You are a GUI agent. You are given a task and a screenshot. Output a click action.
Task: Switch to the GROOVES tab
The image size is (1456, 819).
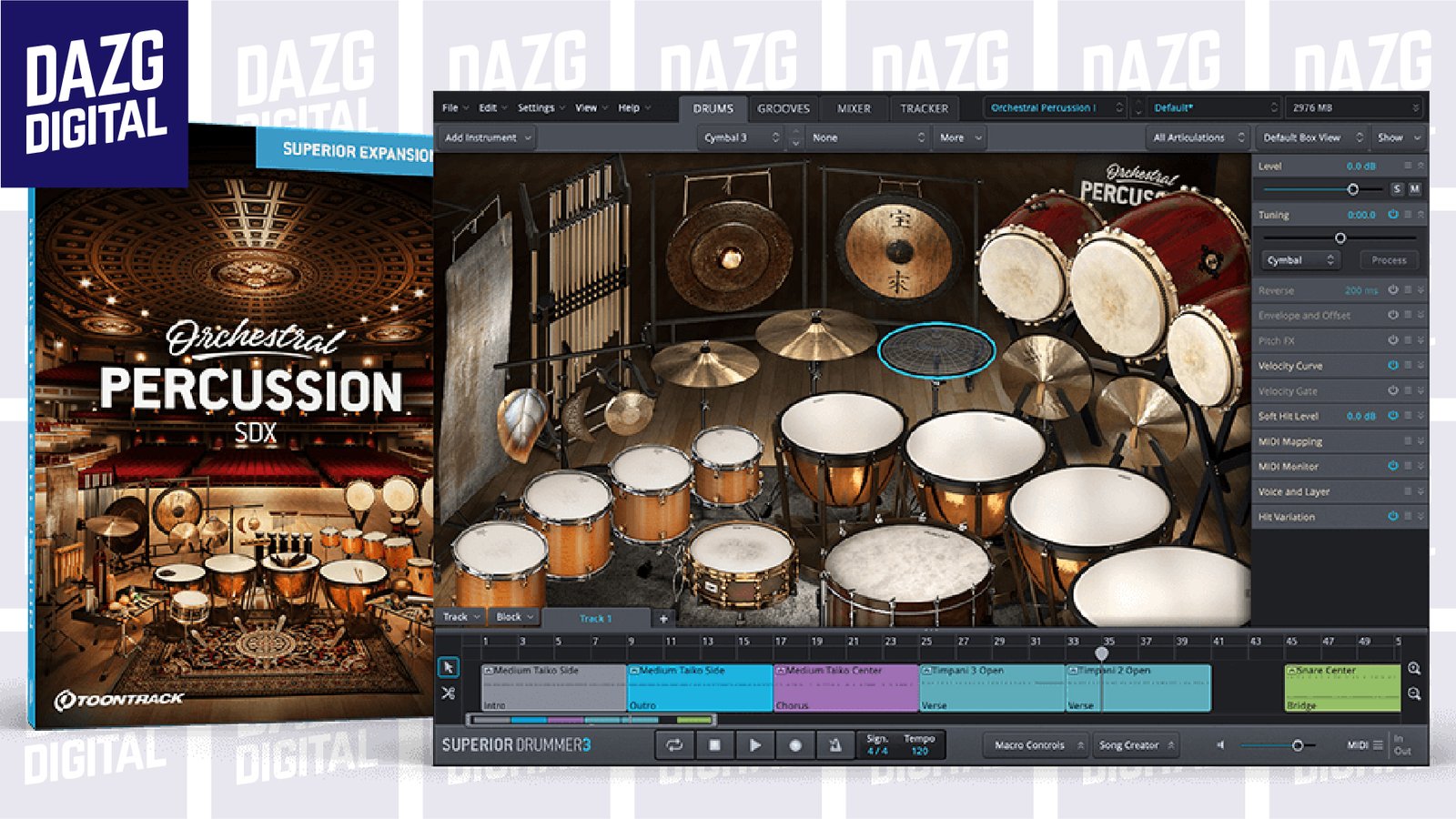click(784, 108)
